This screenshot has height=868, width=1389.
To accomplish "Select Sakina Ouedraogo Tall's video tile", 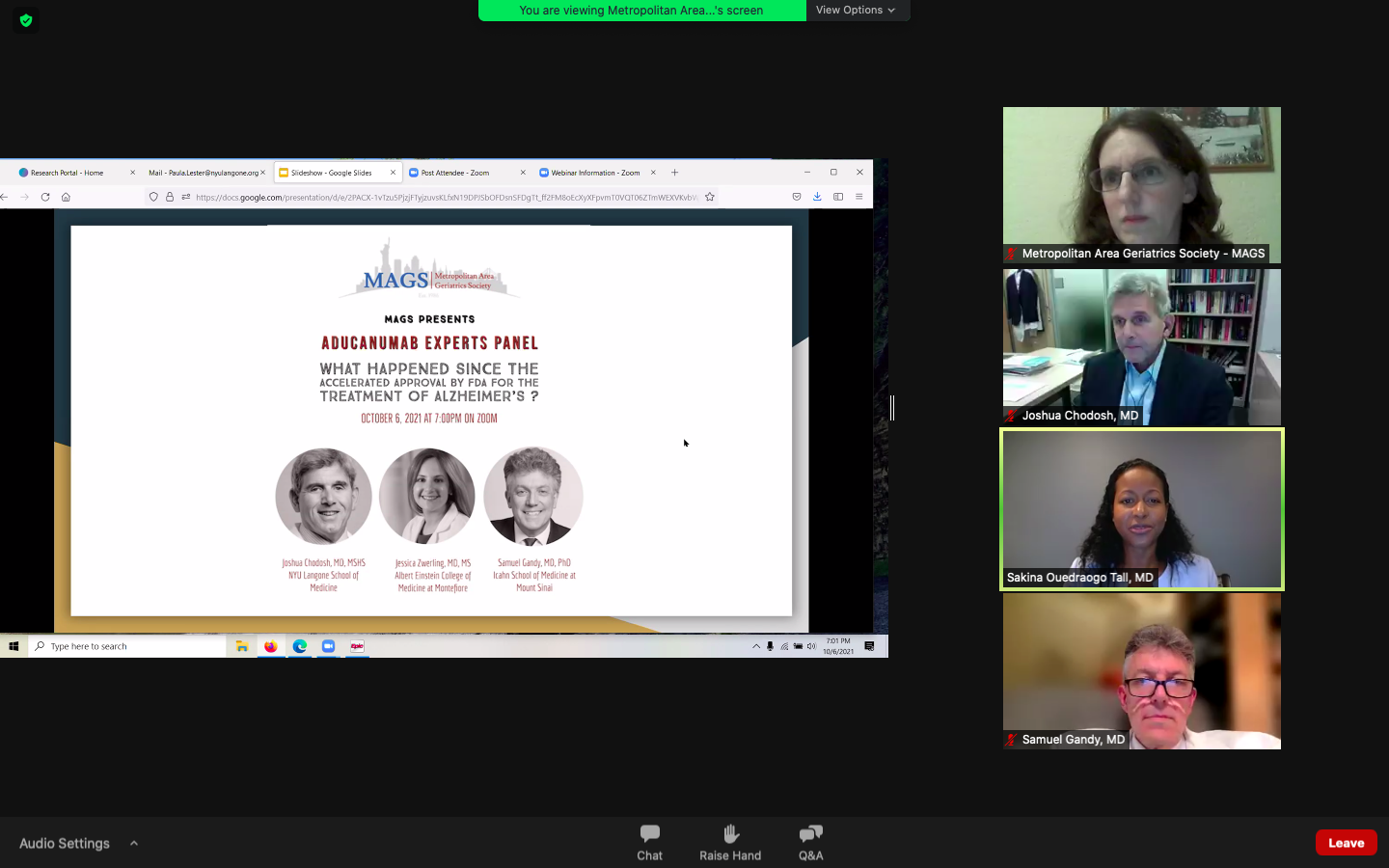I will pos(1142,509).
